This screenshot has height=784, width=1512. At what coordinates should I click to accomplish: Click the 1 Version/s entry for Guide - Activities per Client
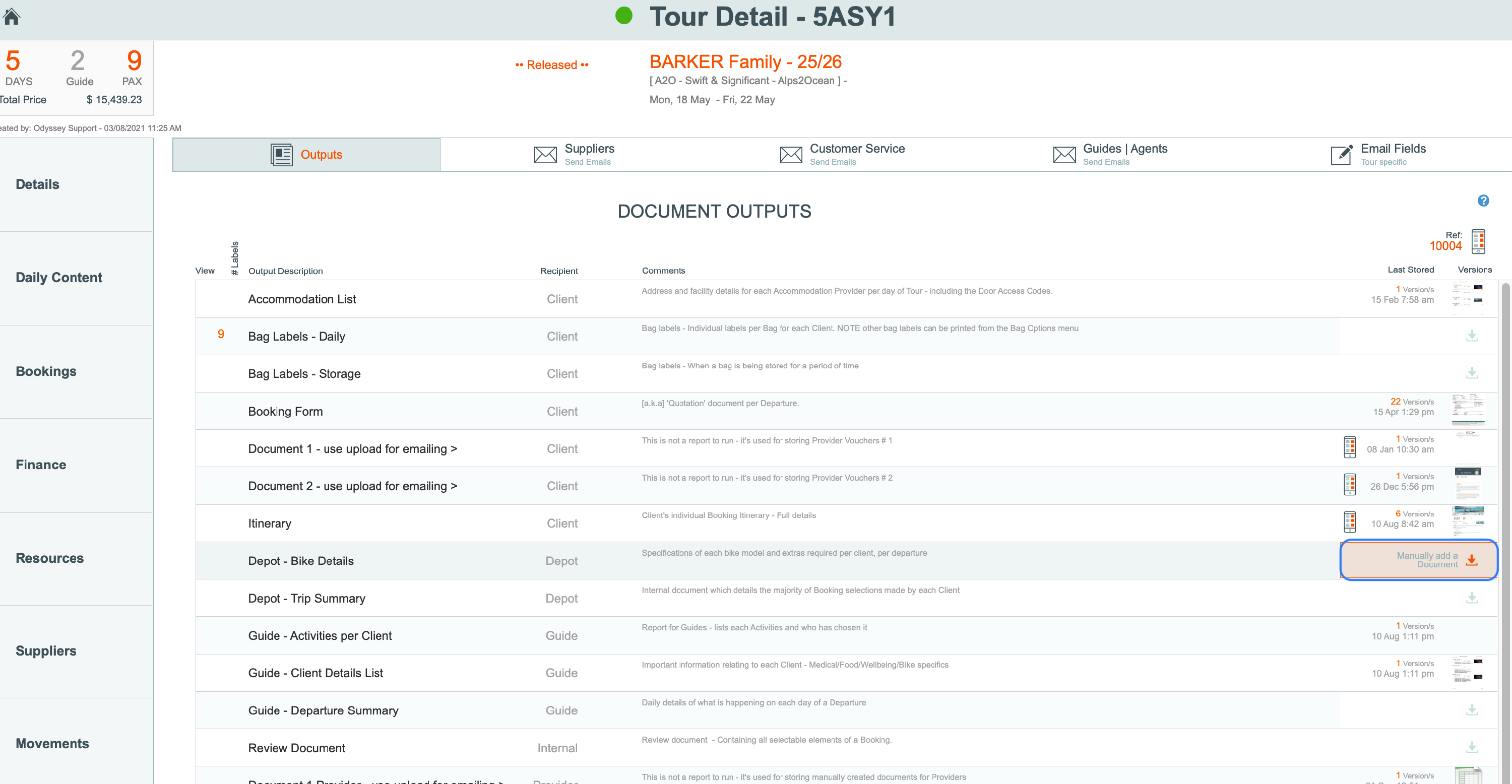pos(1415,626)
